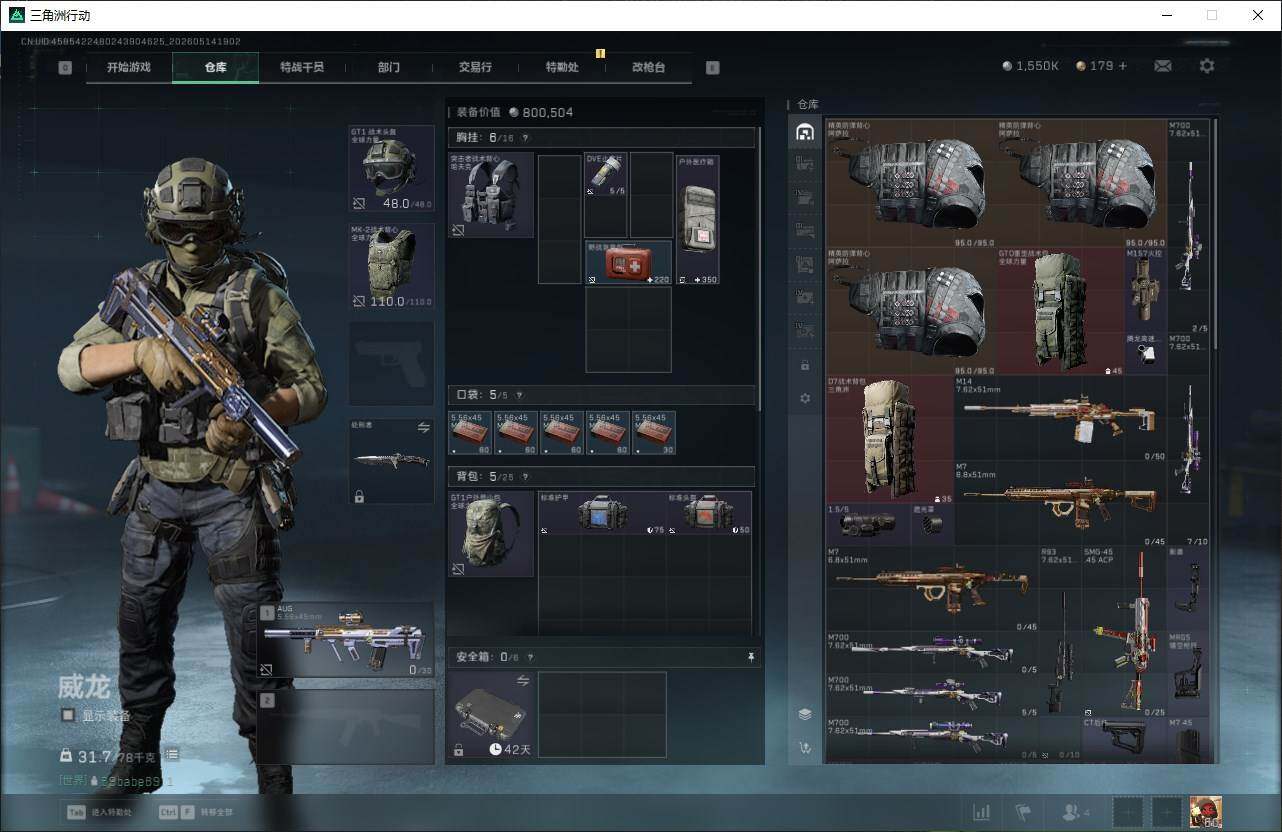1282x832 pixels.
Task: Open settings gear in the top bar
Action: tap(1207, 66)
